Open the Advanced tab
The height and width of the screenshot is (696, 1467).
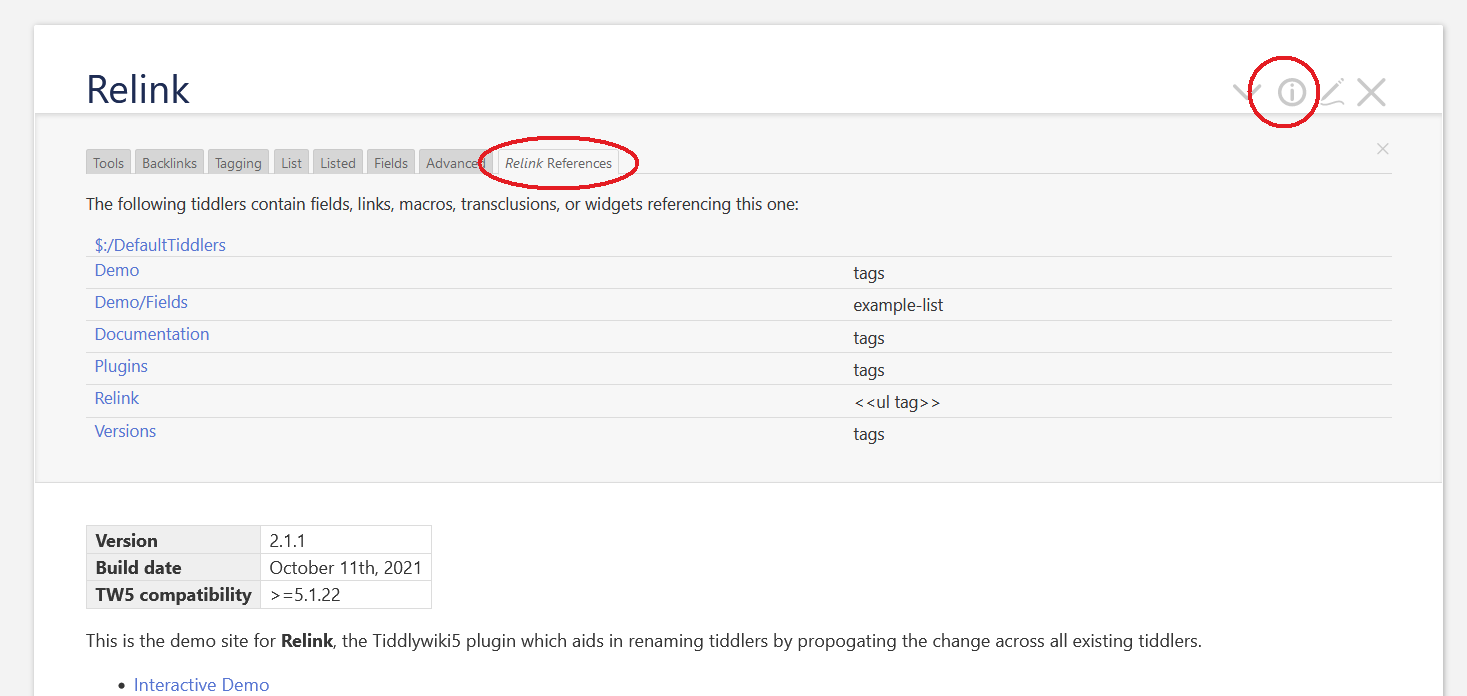455,163
